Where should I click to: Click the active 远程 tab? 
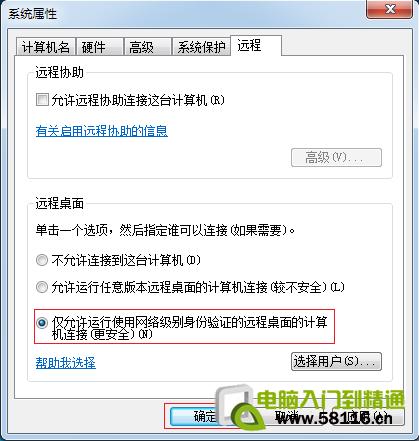pyautogui.click(x=256, y=45)
